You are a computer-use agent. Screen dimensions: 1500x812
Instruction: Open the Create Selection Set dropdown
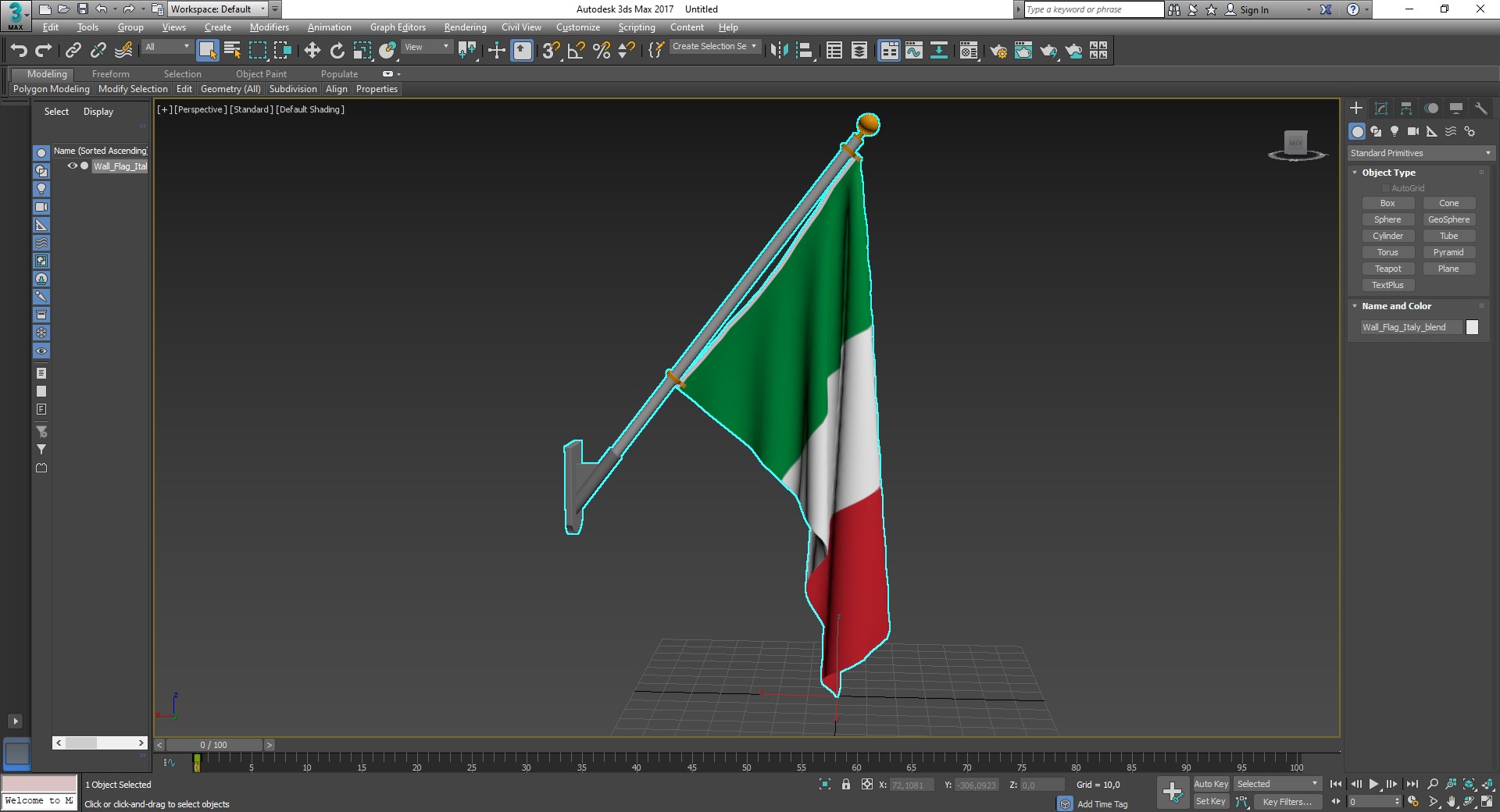coord(714,47)
